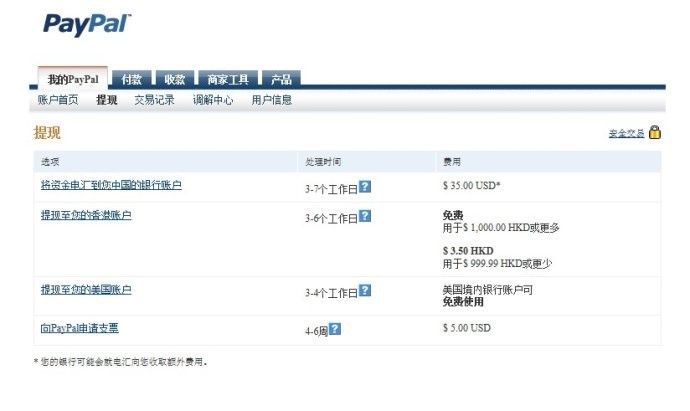Viewport: 690px width, 411px height.
Task: Click the 费用 column header
Action: [451, 162]
